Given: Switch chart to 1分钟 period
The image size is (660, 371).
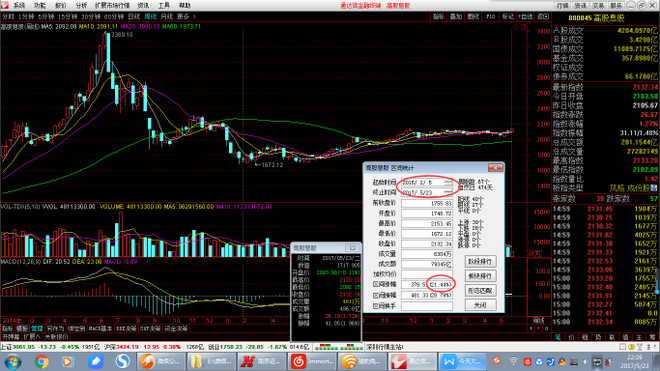Looking at the screenshot, I should coord(26,16).
